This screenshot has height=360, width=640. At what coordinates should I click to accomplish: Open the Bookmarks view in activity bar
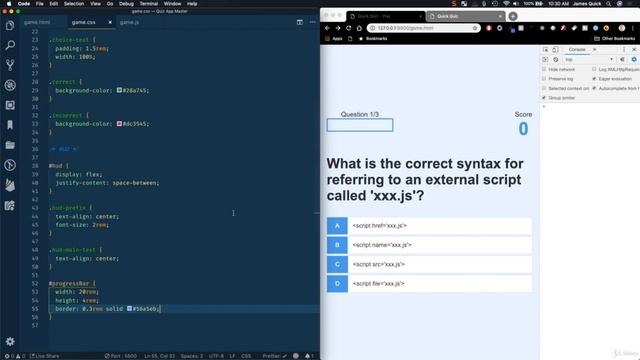[x=10, y=125]
